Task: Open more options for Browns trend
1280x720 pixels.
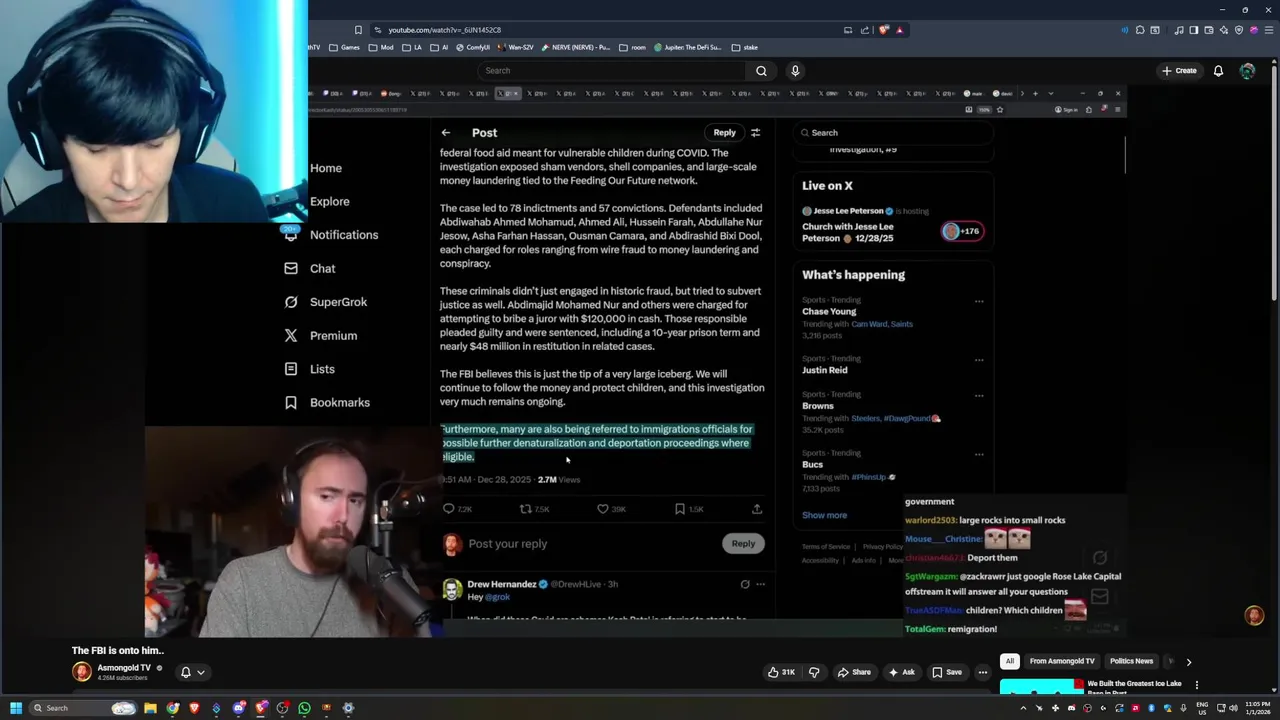Action: 979,395
